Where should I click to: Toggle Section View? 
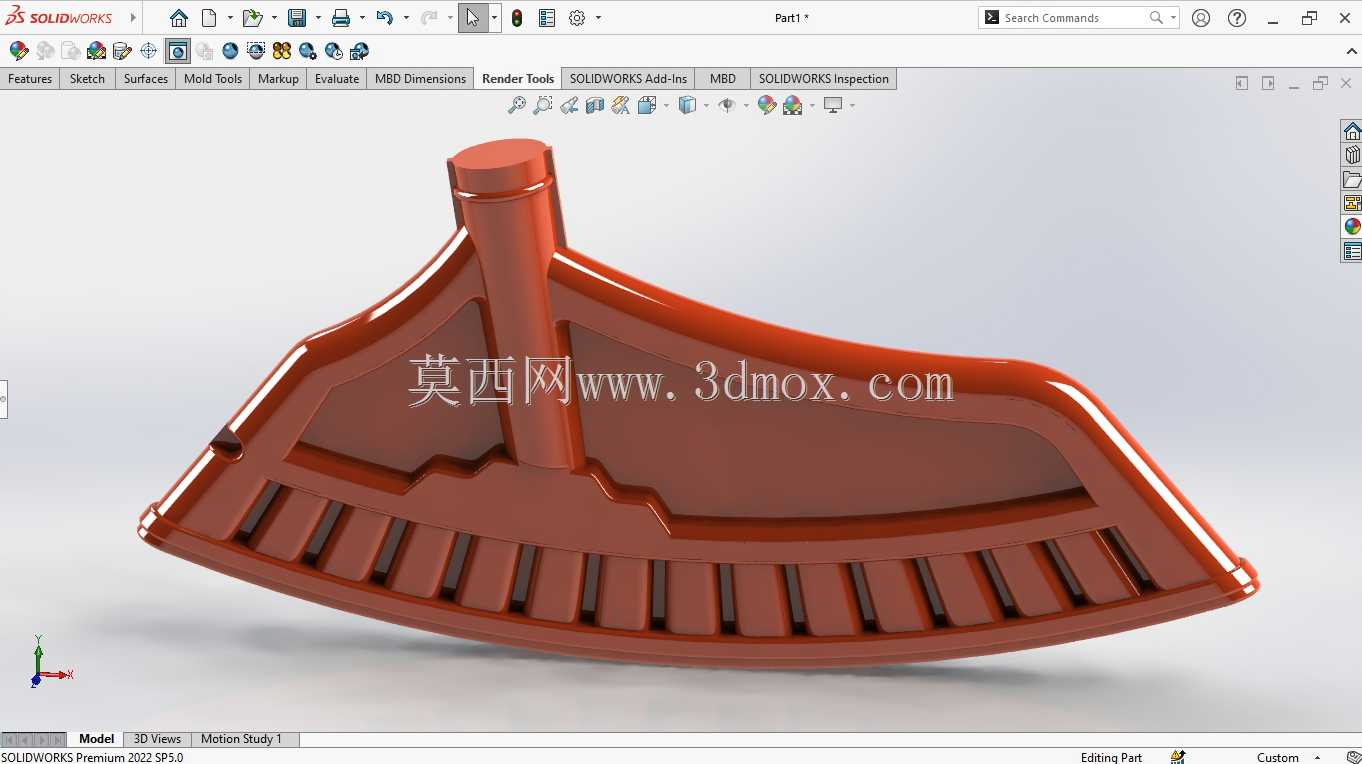coord(595,105)
